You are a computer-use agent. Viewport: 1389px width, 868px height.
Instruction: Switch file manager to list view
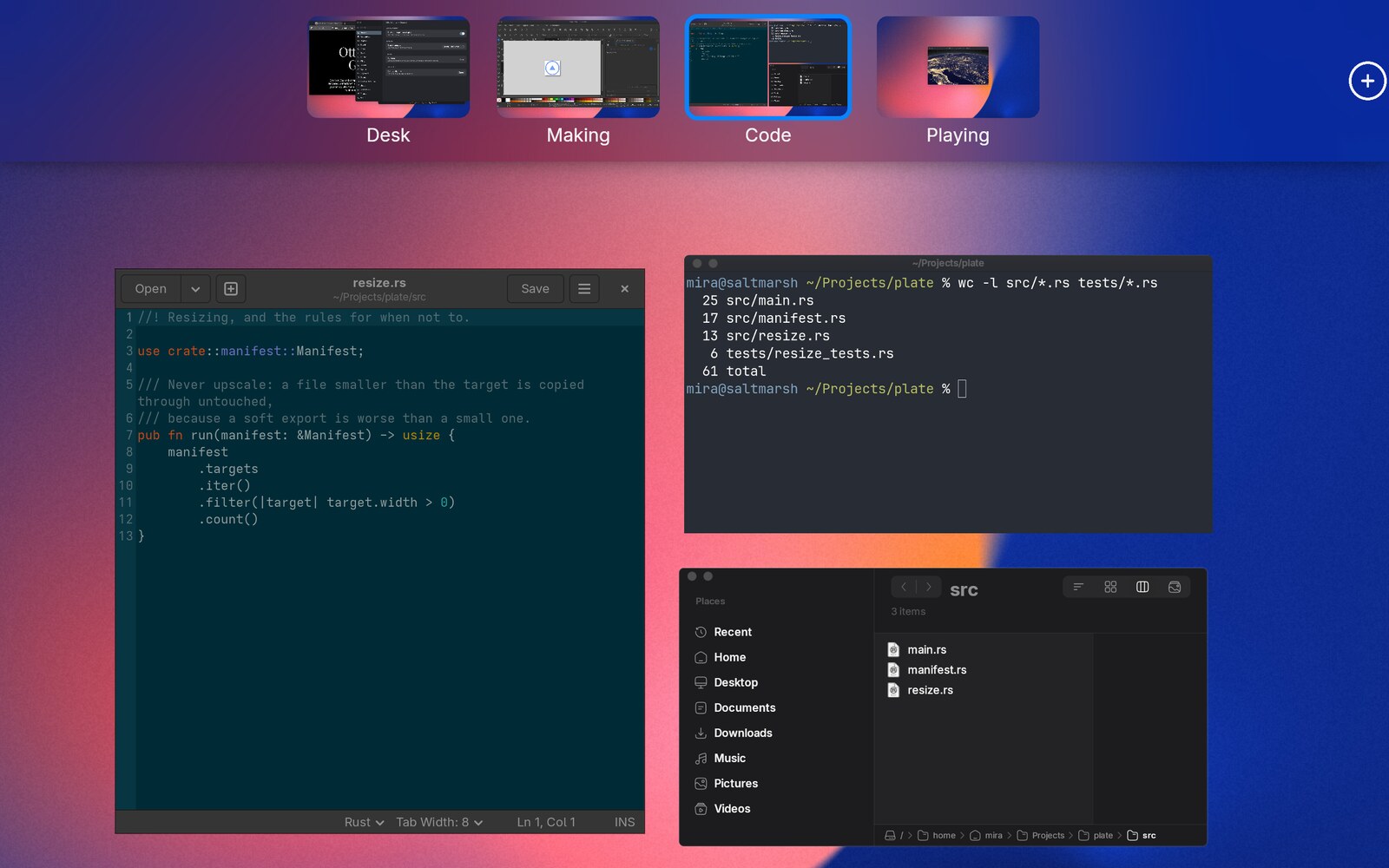(x=1078, y=588)
